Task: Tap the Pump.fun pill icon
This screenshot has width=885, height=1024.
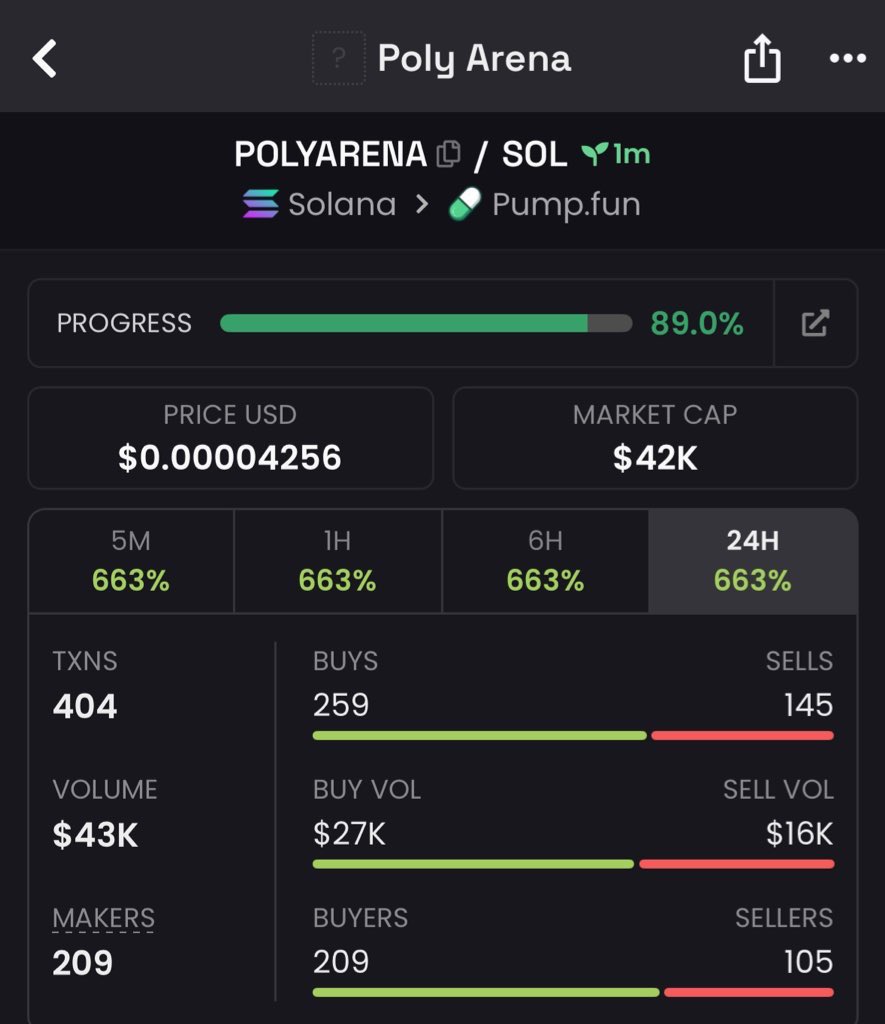Action: 465,205
